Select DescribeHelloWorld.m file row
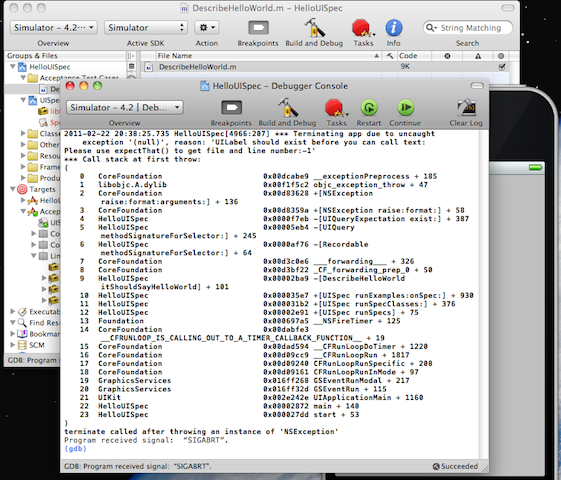The height and width of the screenshot is (480, 561). click(325, 67)
